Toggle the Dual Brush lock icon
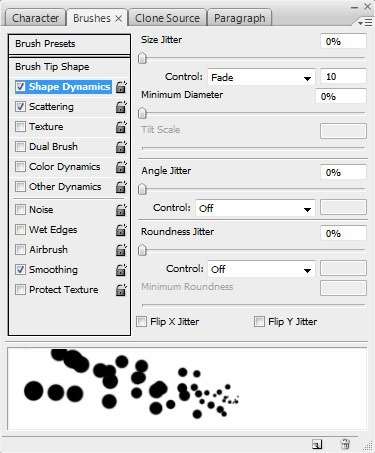This screenshot has width=375, height=453. pyautogui.click(x=121, y=147)
